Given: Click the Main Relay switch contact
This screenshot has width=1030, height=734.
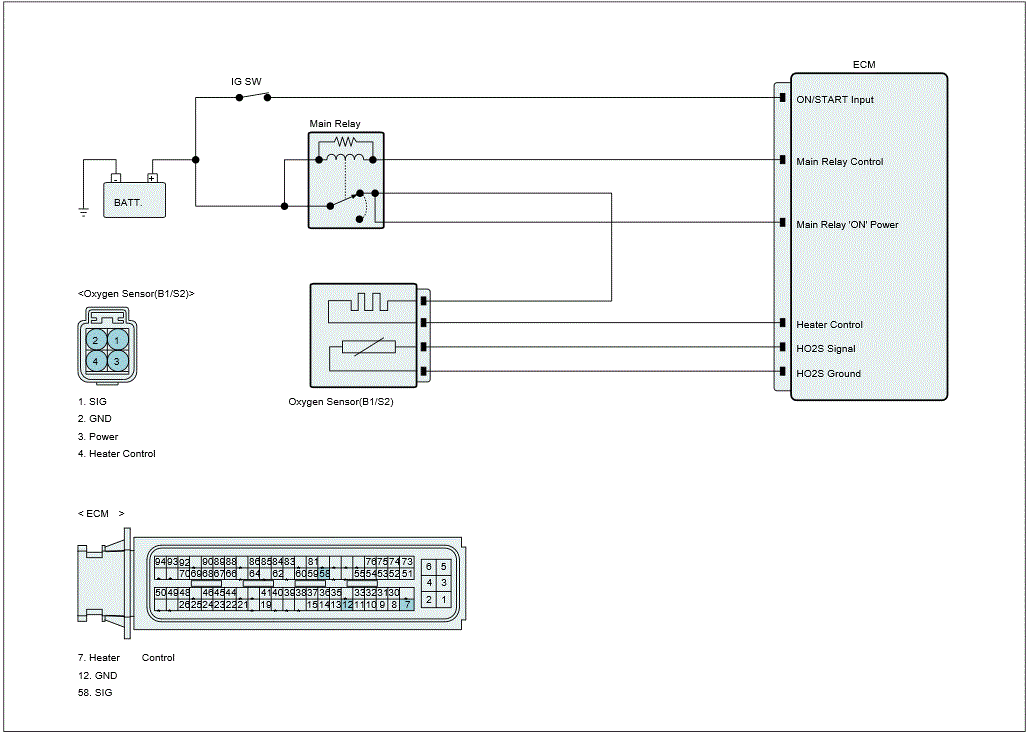Looking at the screenshot, I should click(350, 200).
